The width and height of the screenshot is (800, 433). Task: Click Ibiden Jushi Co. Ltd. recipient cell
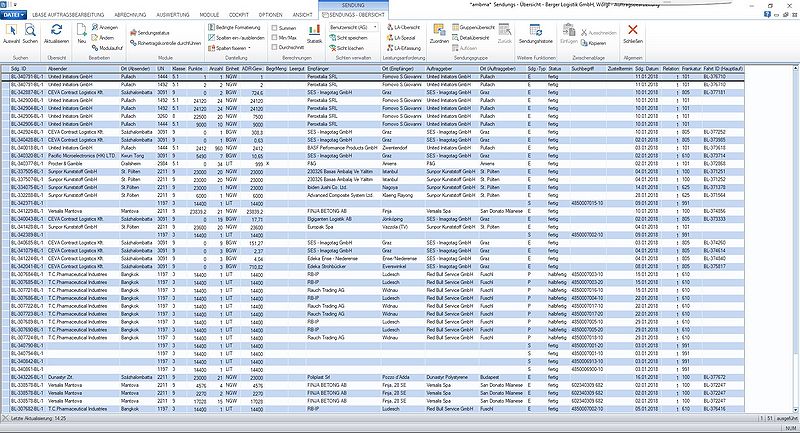(x=343, y=187)
